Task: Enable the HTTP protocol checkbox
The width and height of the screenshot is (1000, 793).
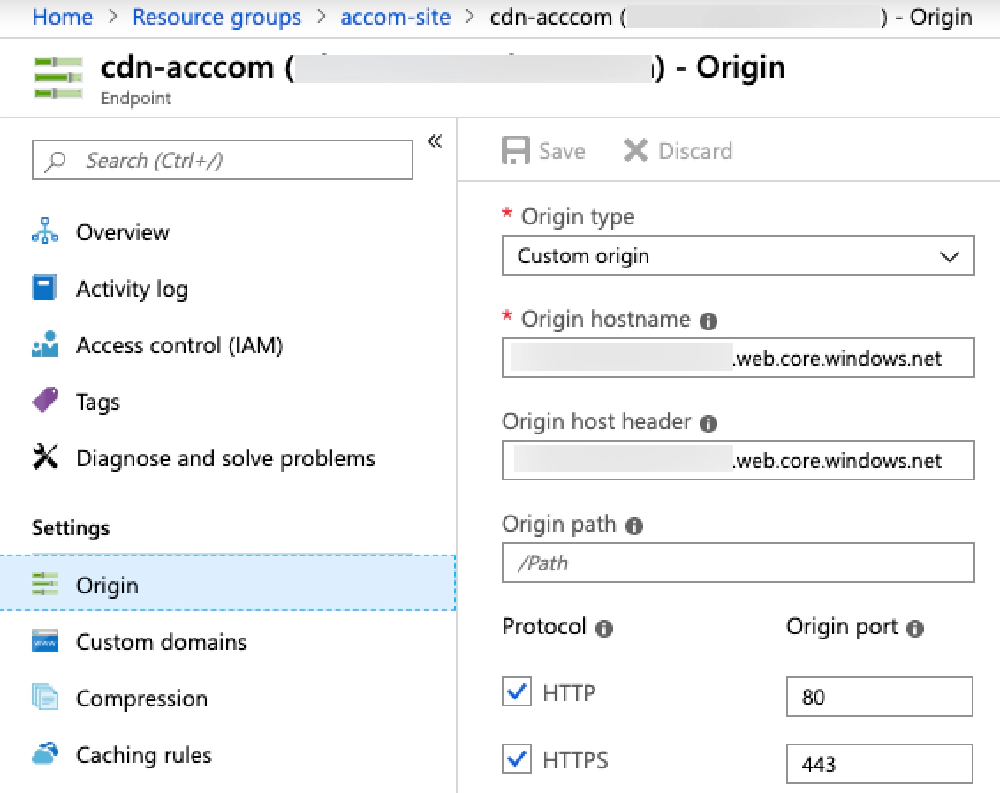Action: pyautogui.click(x=516, y=691)
